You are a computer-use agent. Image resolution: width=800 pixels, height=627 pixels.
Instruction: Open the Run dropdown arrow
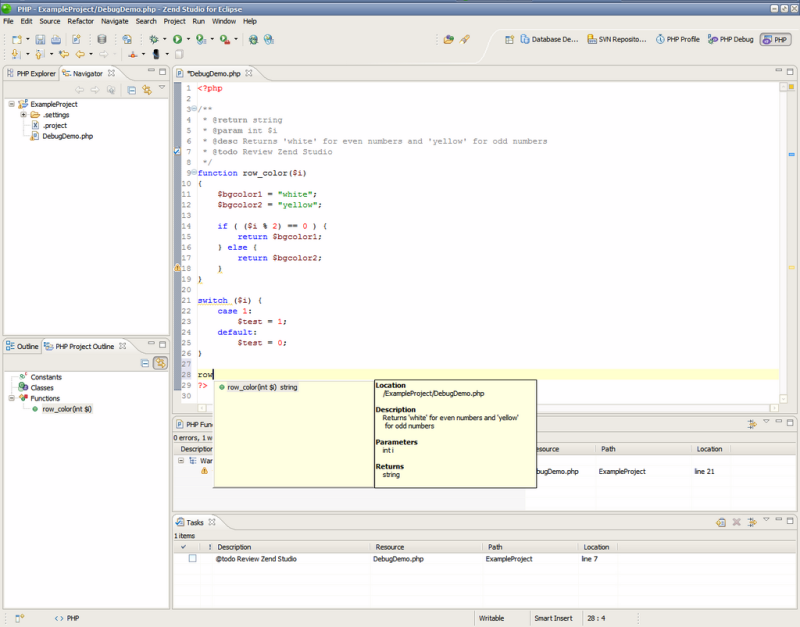[x=187, y=39]
